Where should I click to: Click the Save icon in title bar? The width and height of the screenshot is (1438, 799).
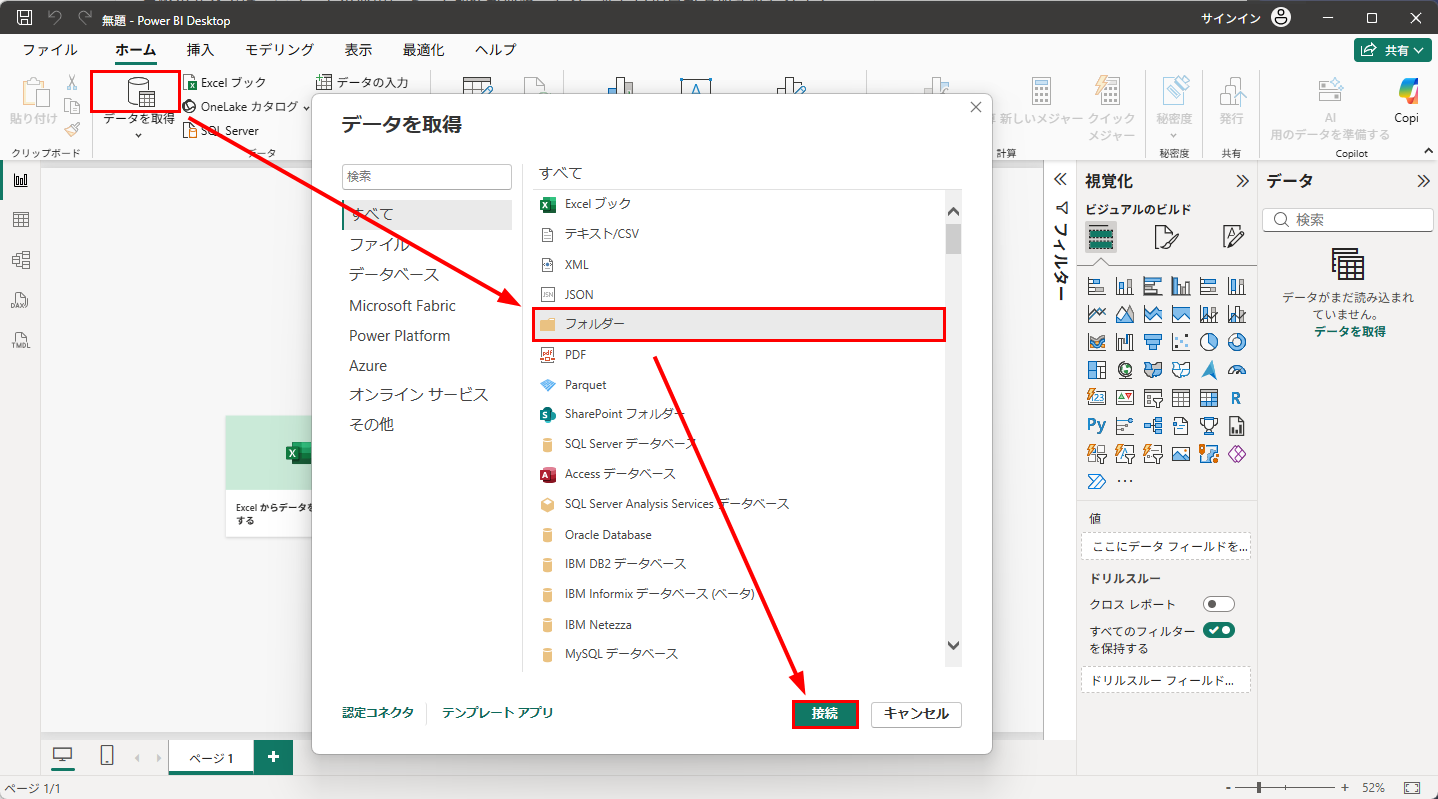tap(24, 18)
